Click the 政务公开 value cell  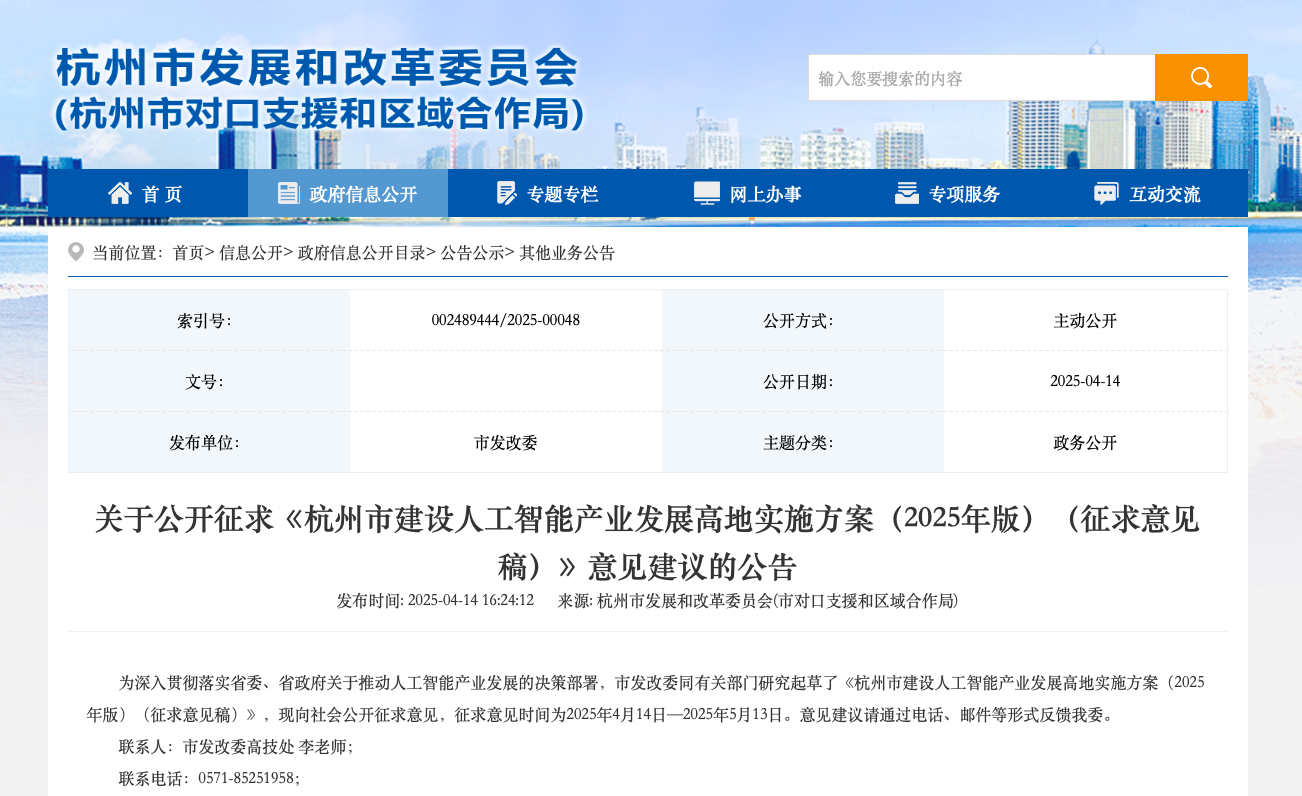tap(1085, 442)
